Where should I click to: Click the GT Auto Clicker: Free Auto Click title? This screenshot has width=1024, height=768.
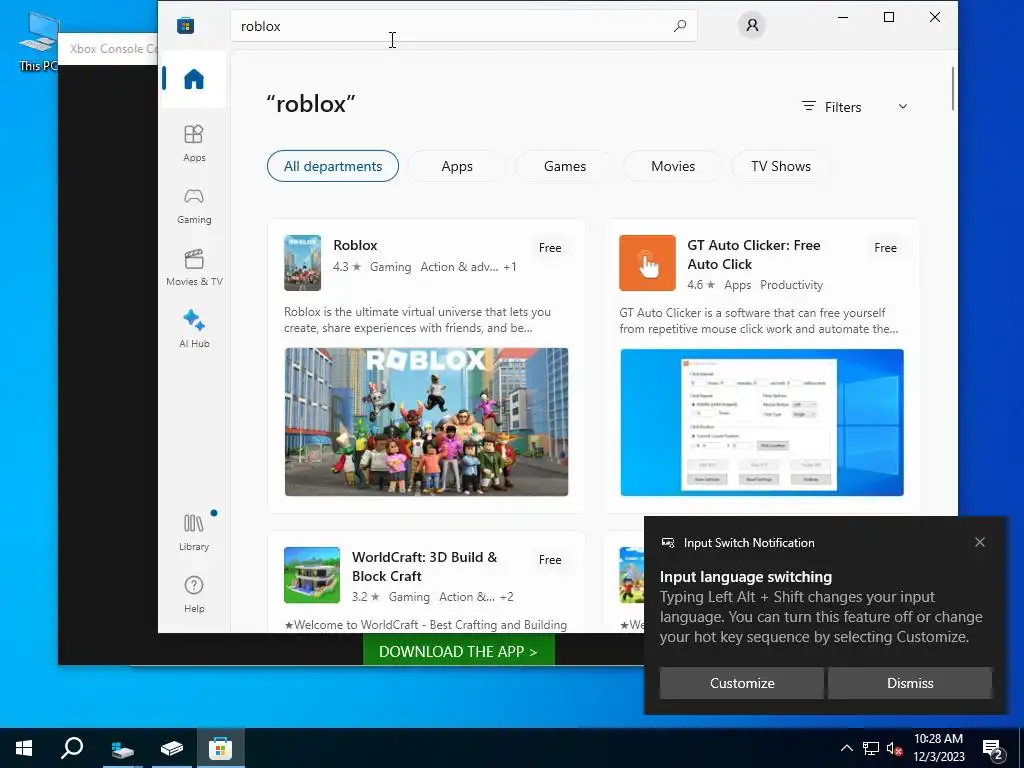point(754,255)
